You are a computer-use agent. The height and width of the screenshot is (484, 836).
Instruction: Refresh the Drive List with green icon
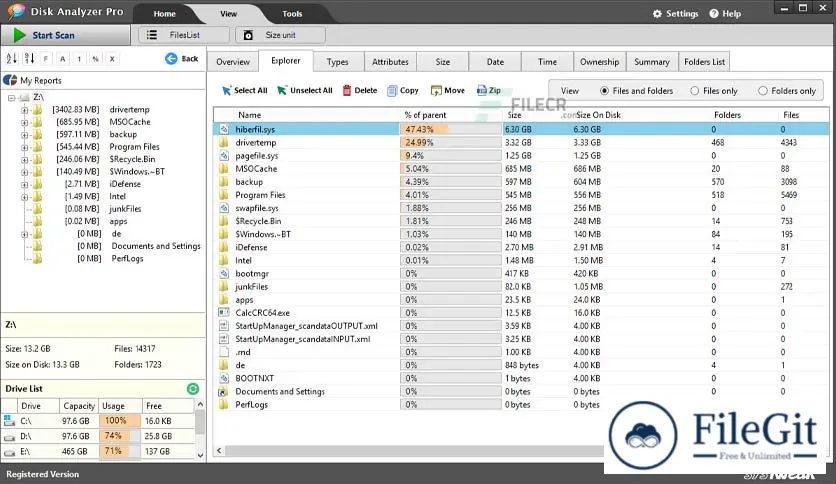pos(193,389)
